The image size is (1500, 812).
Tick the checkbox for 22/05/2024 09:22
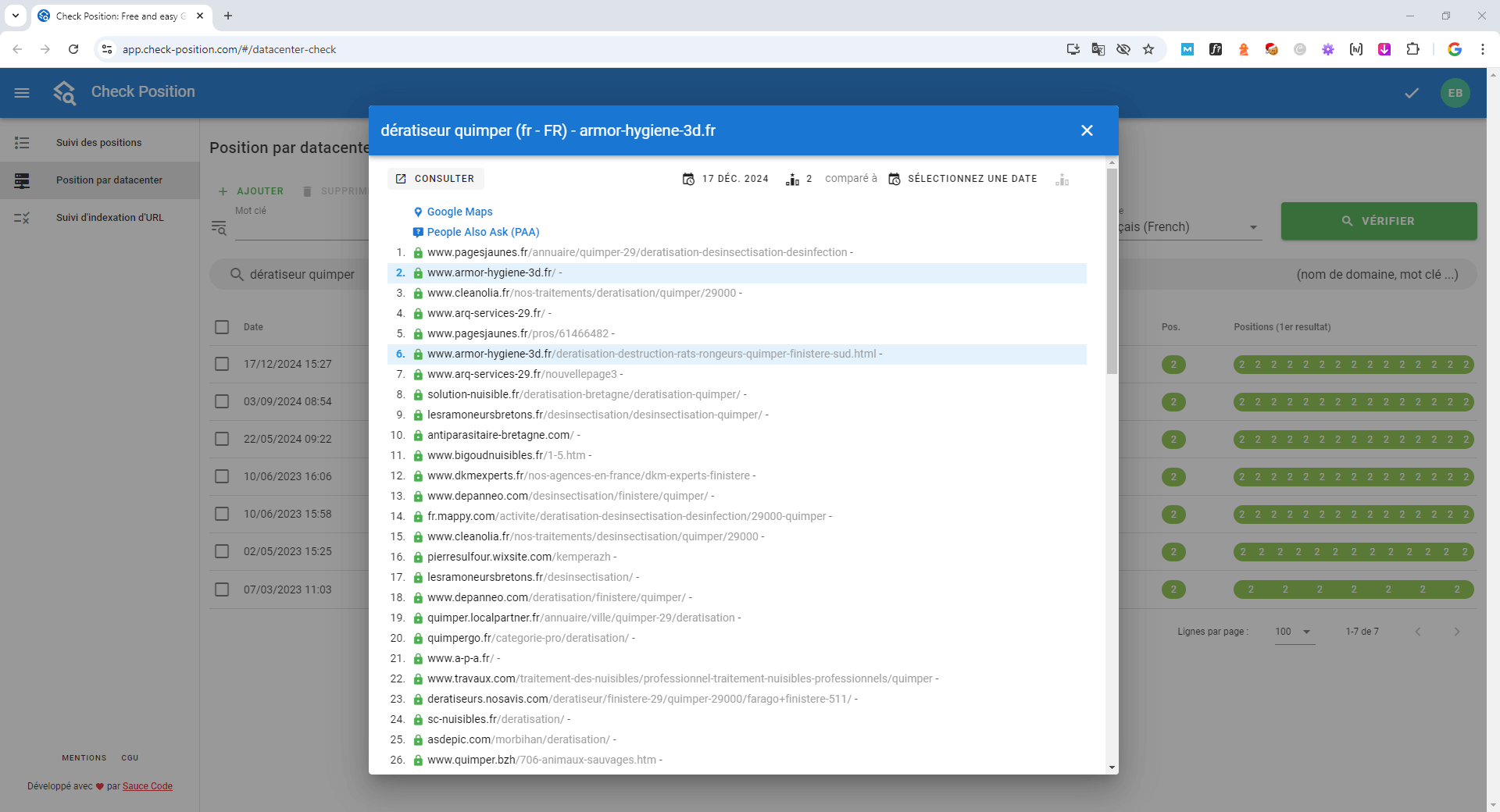(x=222, y=440)
